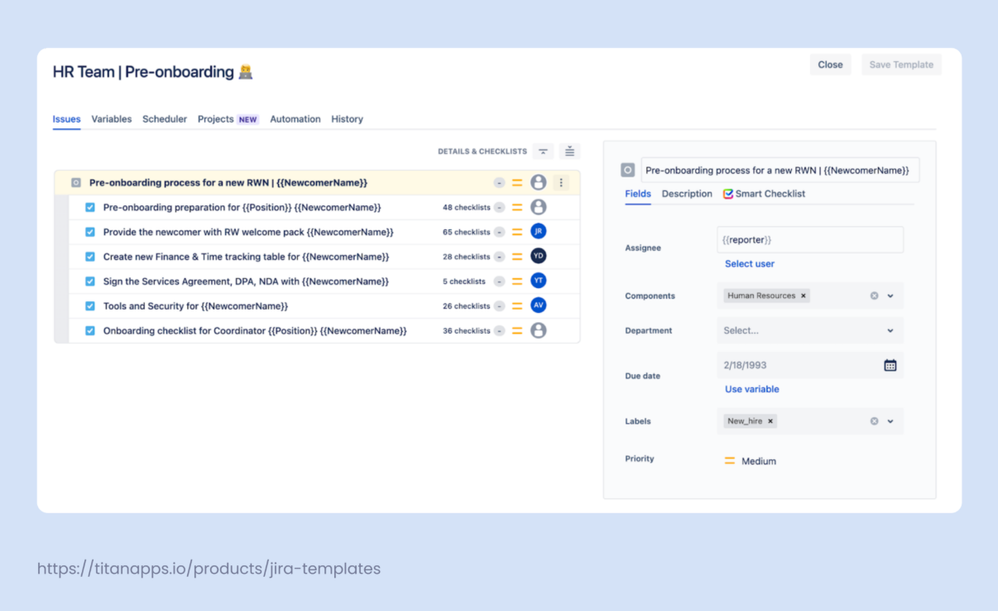Switch to the Automation tab
The image size is (998, 611).
pyautogui.click(x=295, y=119)
